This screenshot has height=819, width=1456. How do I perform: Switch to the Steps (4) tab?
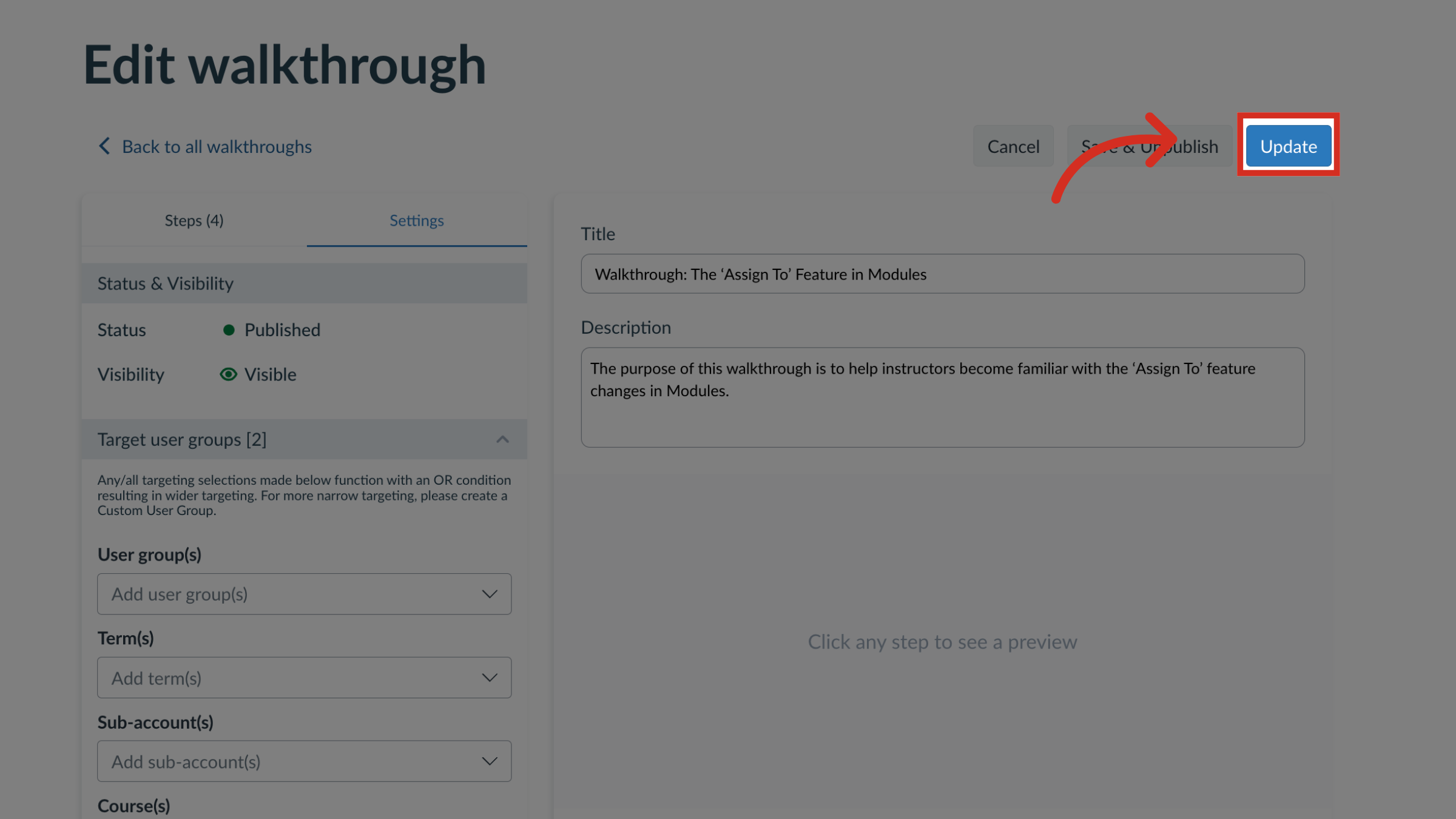(x=194, y=220)
